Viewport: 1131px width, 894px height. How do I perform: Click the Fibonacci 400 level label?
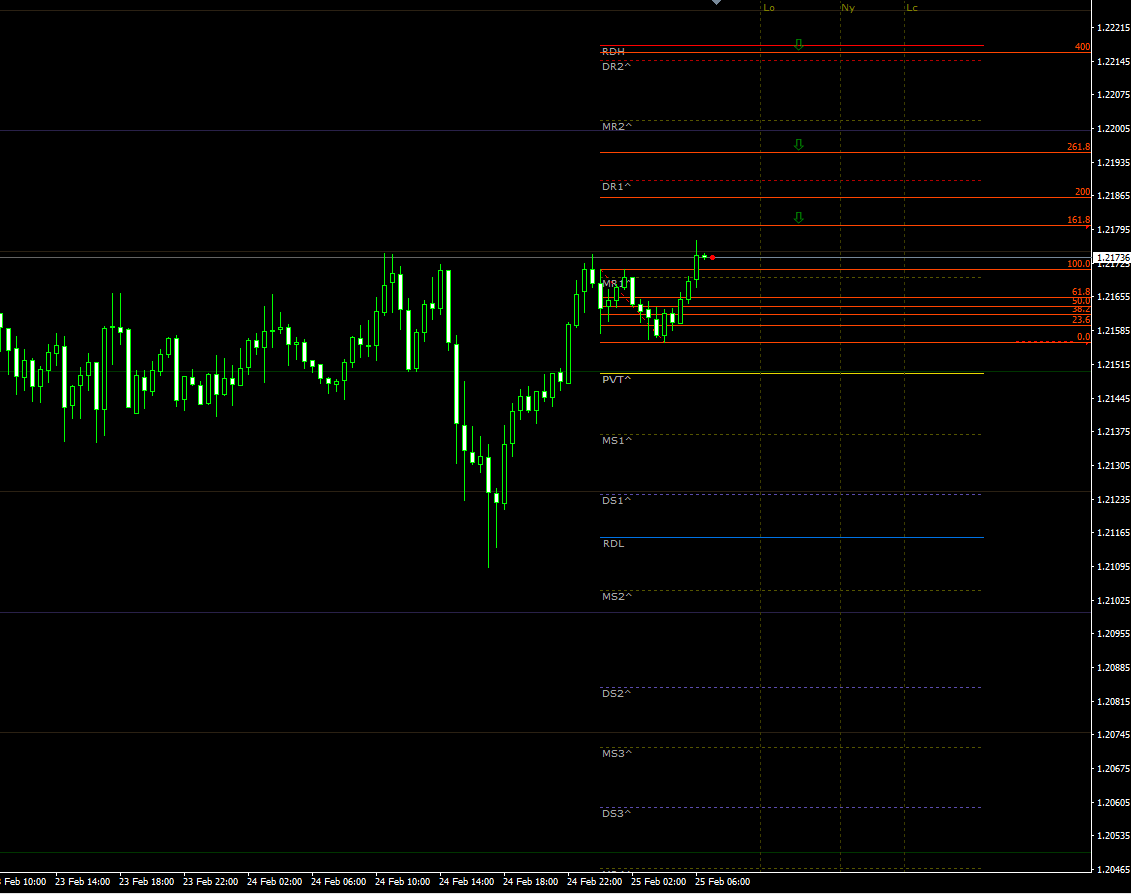pos(1083,47)
